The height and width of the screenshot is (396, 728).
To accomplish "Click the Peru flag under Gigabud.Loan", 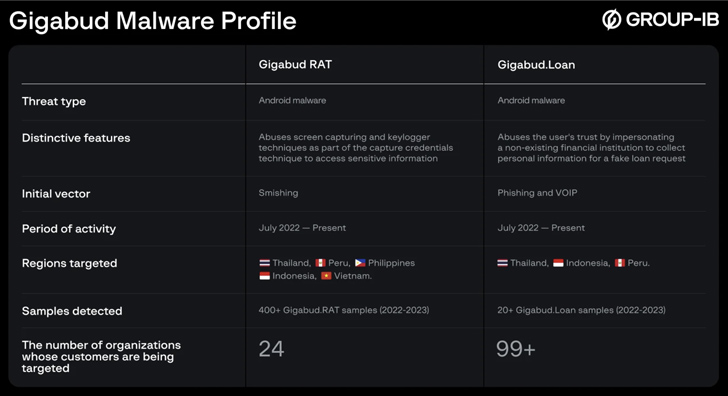I will pyautogui.click(x=620, y=263).
